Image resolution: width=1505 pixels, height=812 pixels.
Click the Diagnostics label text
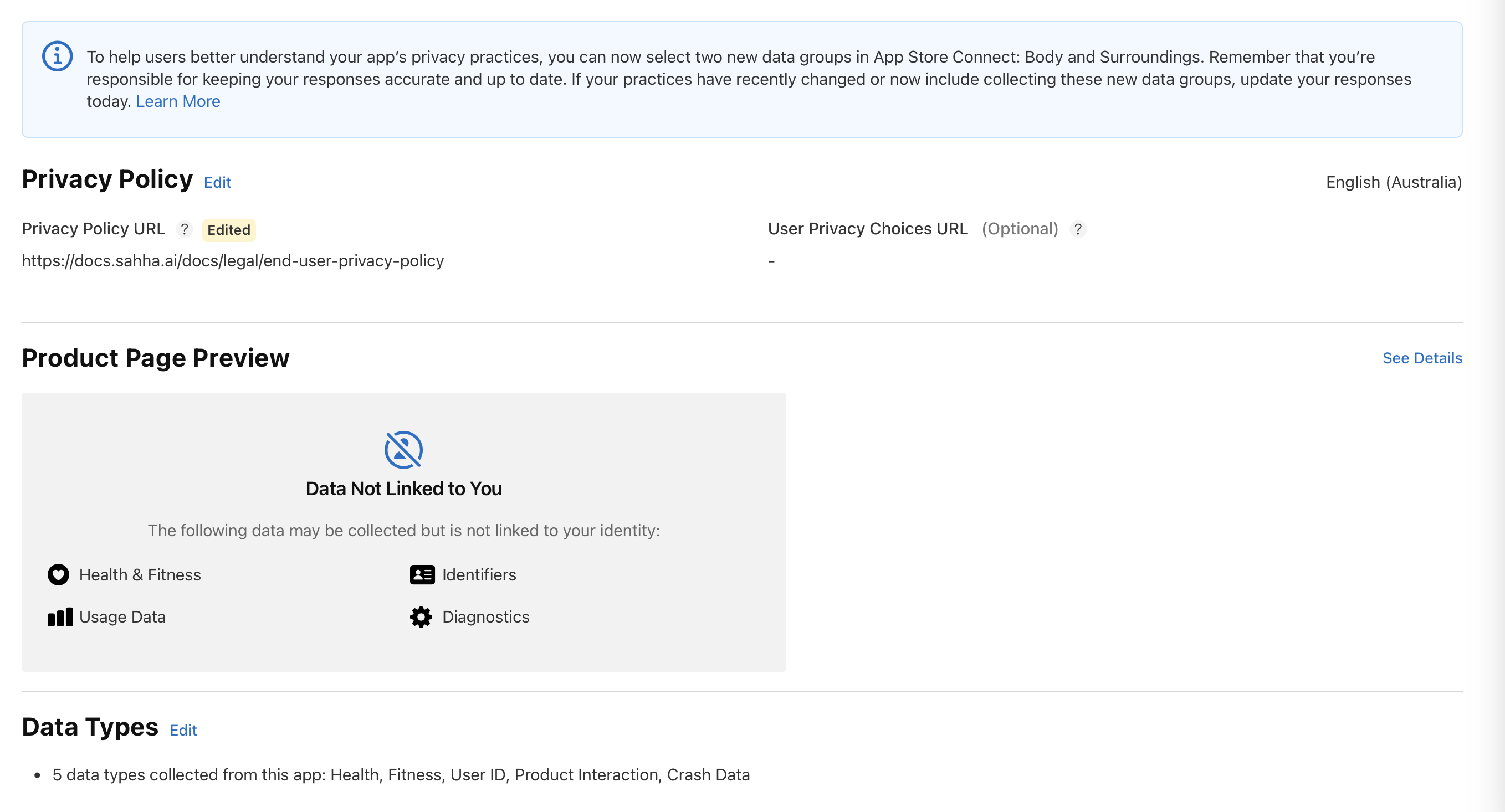(486, 617)
